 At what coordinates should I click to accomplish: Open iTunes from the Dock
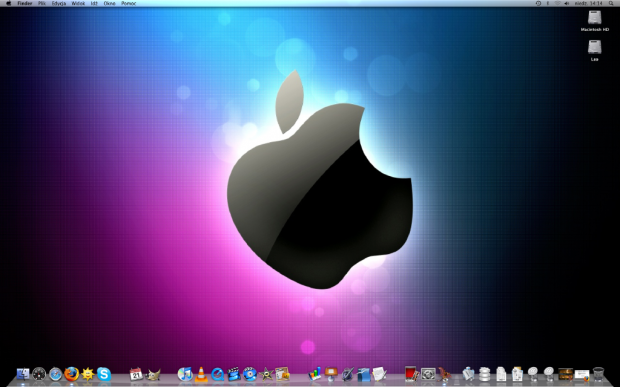click(x=185, y=374)
